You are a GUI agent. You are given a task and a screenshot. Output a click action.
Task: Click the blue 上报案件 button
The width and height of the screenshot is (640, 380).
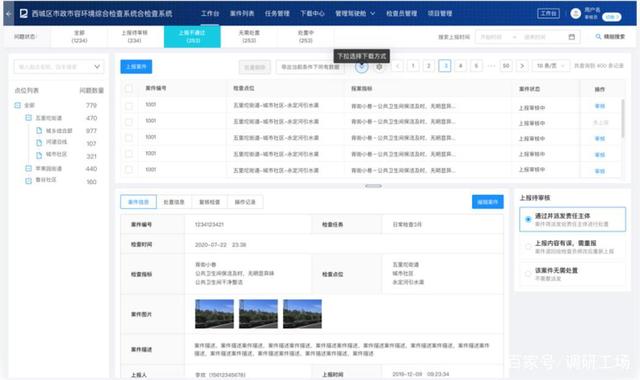(136, 67)
